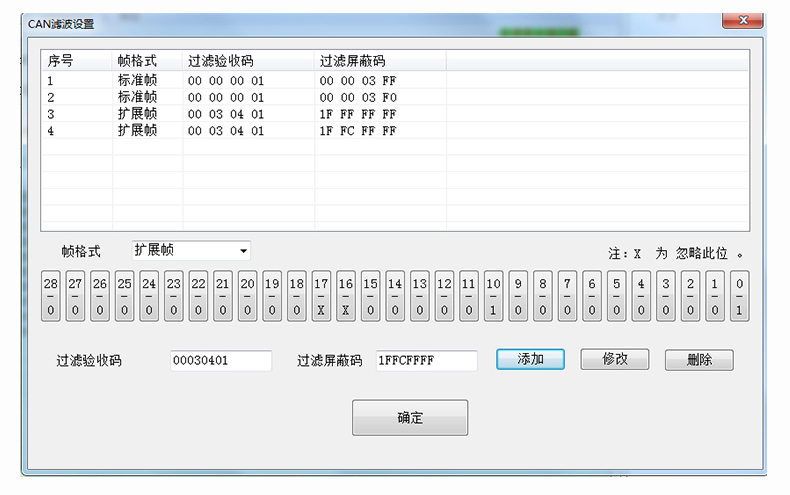
Task: Focus the 过滤屏蔽码 input field
Action: pos(427,361)
